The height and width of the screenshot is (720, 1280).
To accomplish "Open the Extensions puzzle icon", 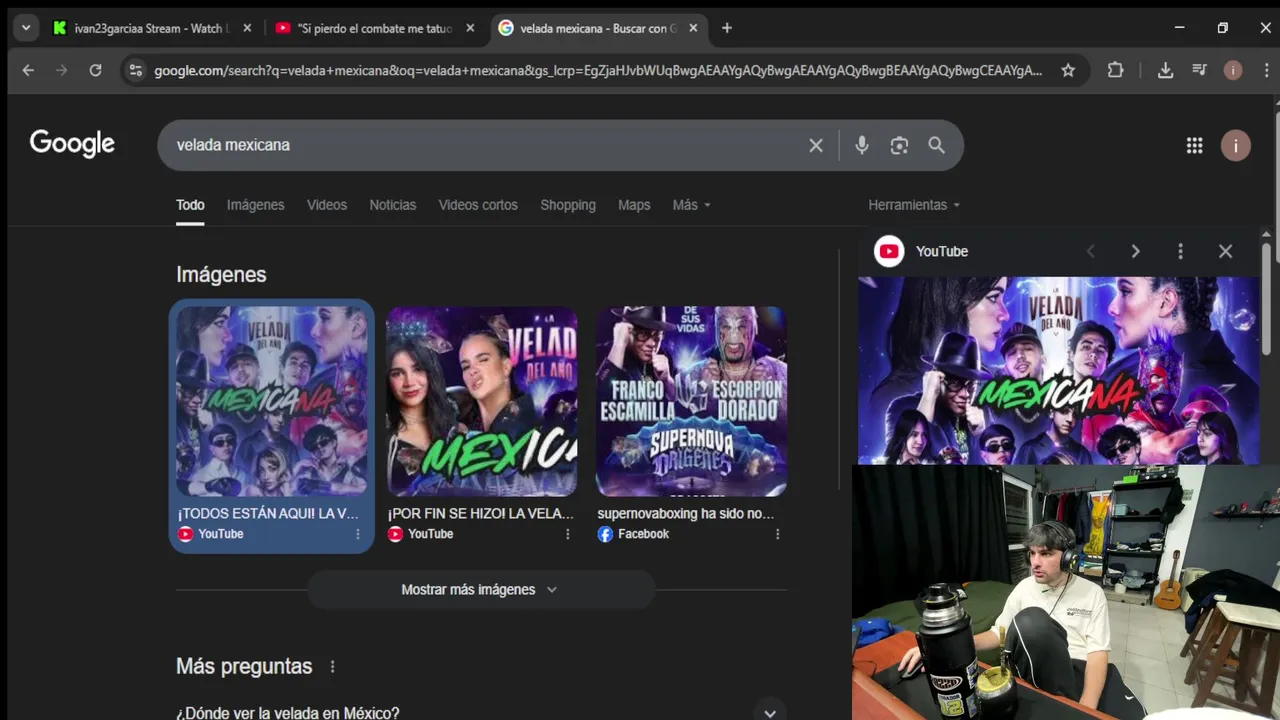I will (x=1116, y=70).
